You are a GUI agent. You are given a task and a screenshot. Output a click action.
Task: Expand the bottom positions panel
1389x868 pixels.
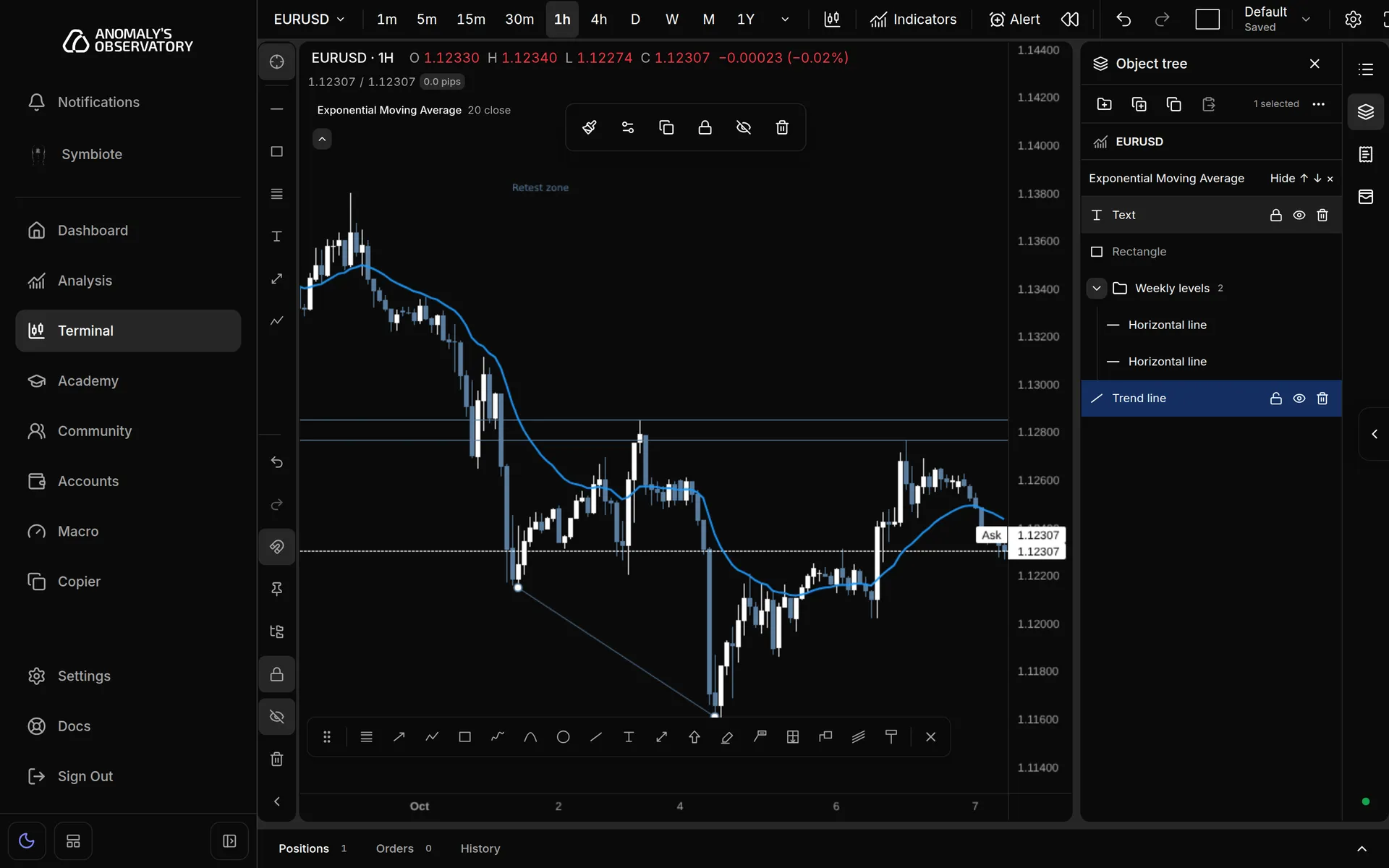(x=1362, y=848)
